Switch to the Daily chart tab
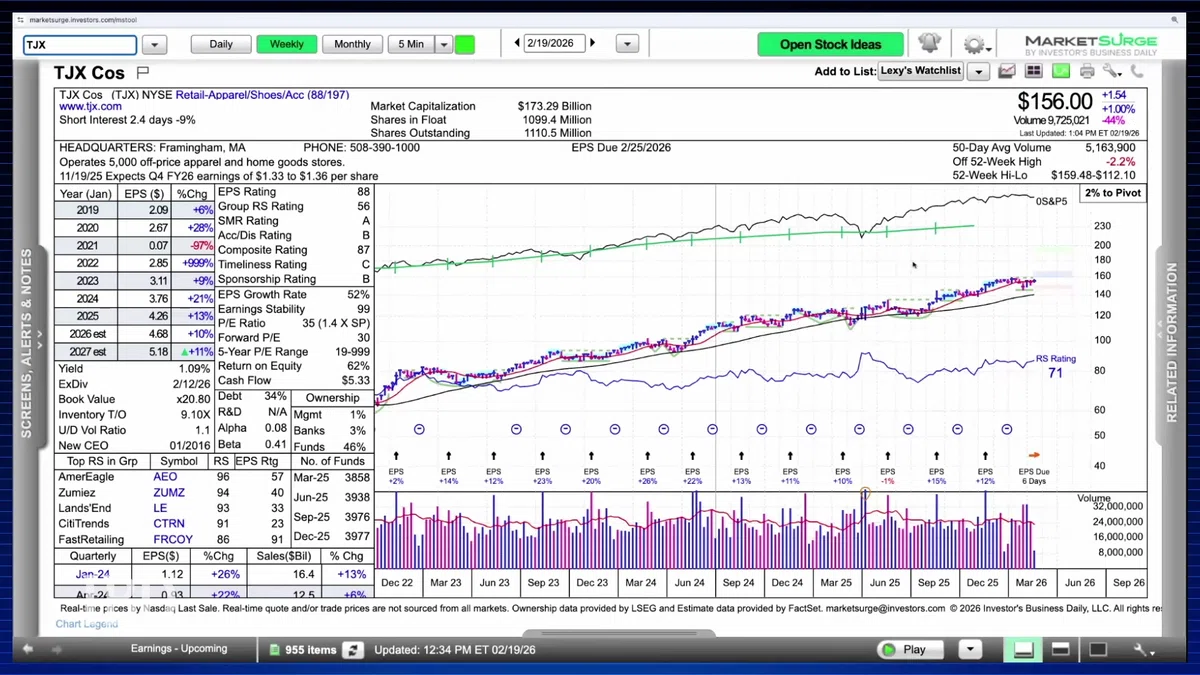The height and width of the screenshot is (675, 1200). pyautogui.click(x=221, y=44)
